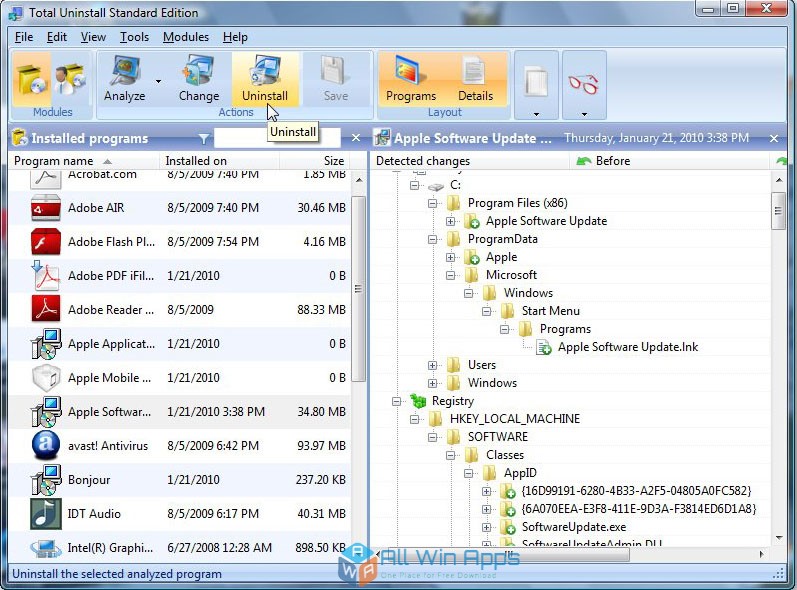Switch layout to Programs view
Screen dimensions: 797x590
click(x=411, y=79)
